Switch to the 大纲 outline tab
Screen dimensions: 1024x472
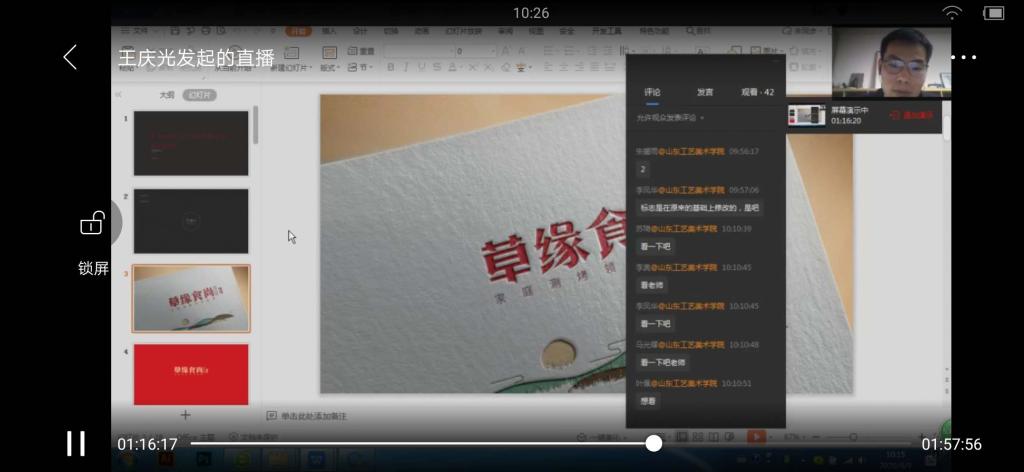point(167,95)
